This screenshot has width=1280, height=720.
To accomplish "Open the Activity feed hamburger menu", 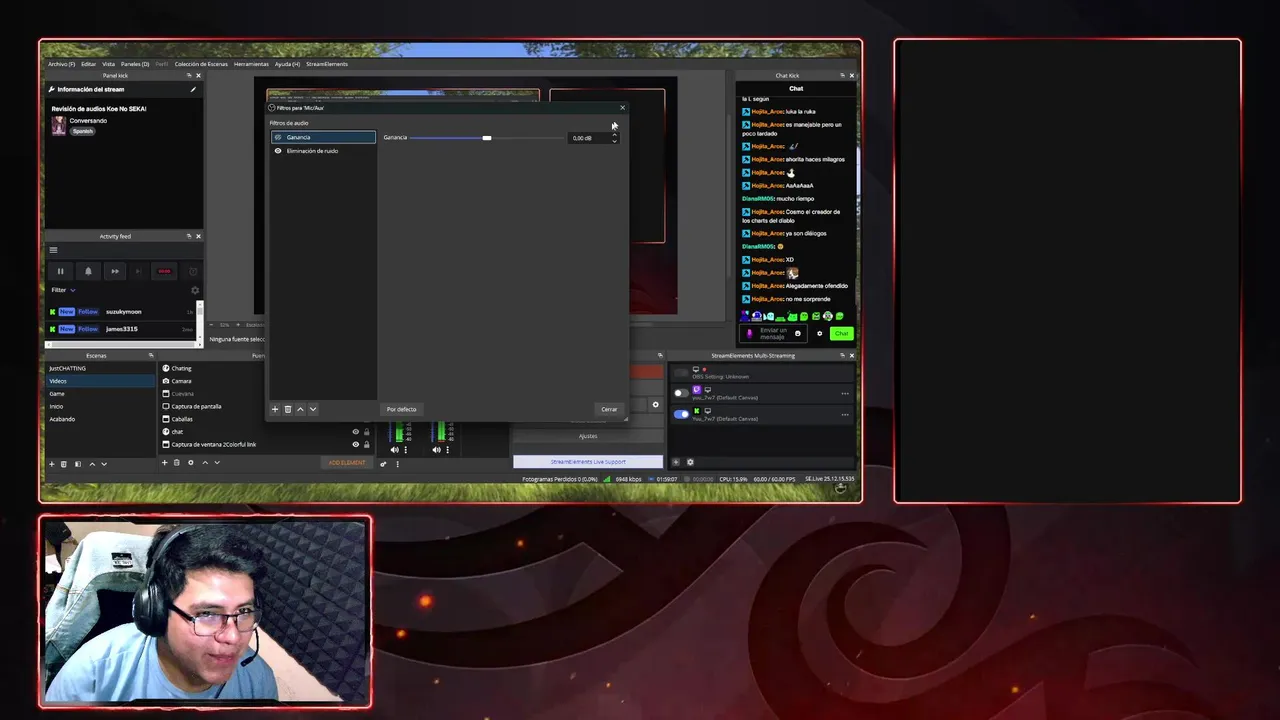I will pyautogui.click(x=53, y=250).
